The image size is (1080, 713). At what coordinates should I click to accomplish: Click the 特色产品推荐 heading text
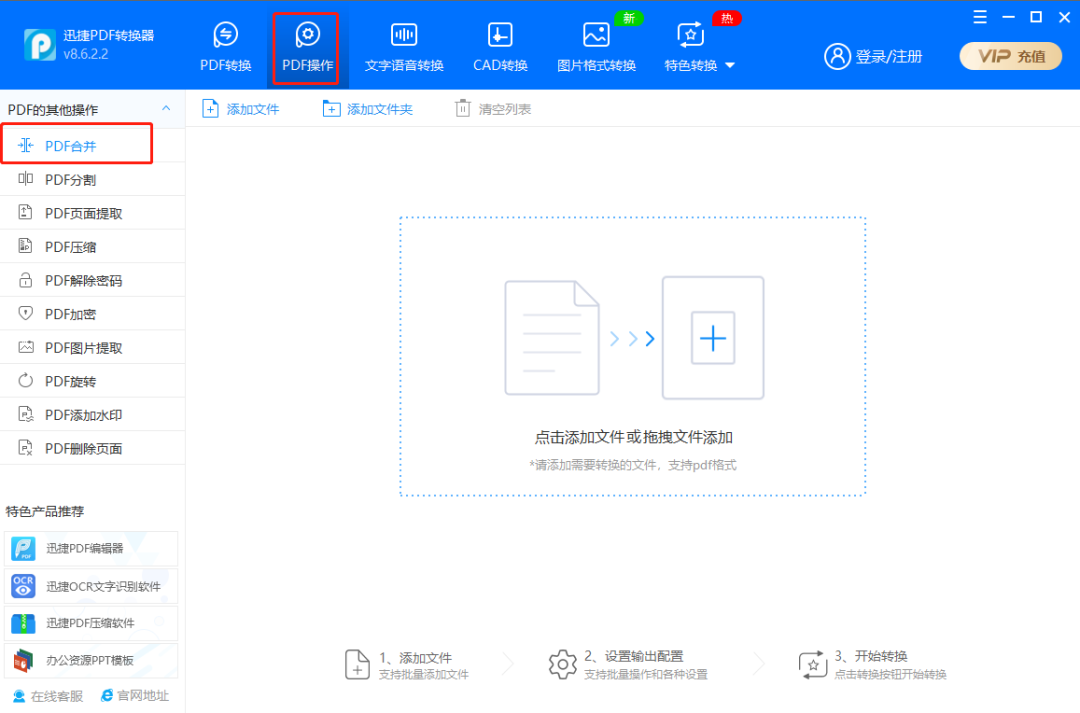[x=45, y=511]
